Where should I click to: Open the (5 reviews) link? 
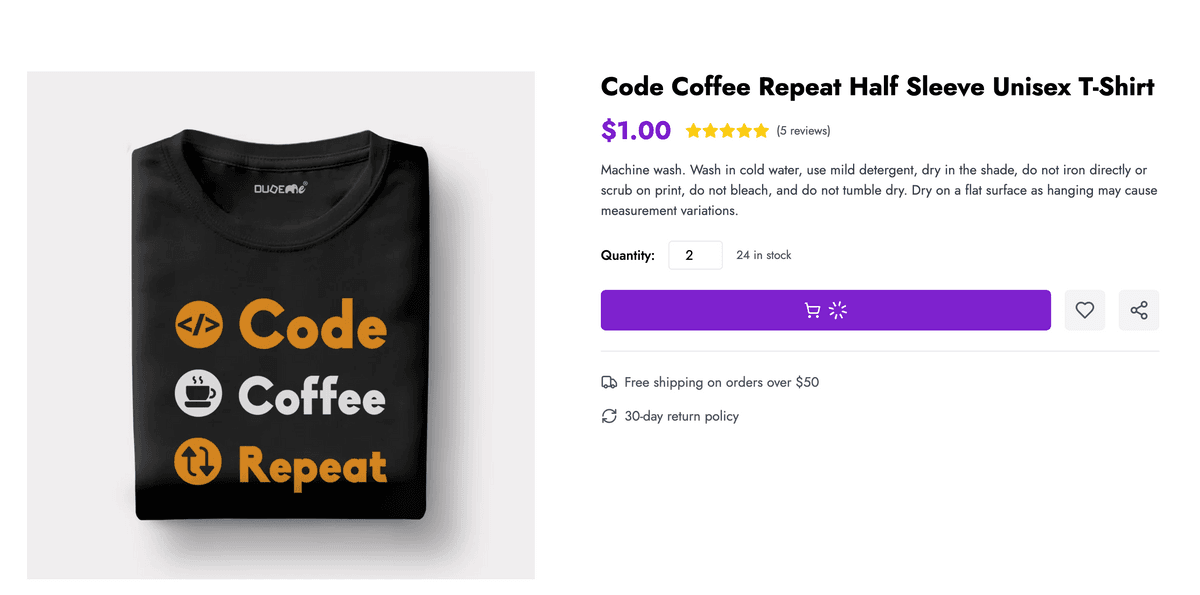[803, 131]
